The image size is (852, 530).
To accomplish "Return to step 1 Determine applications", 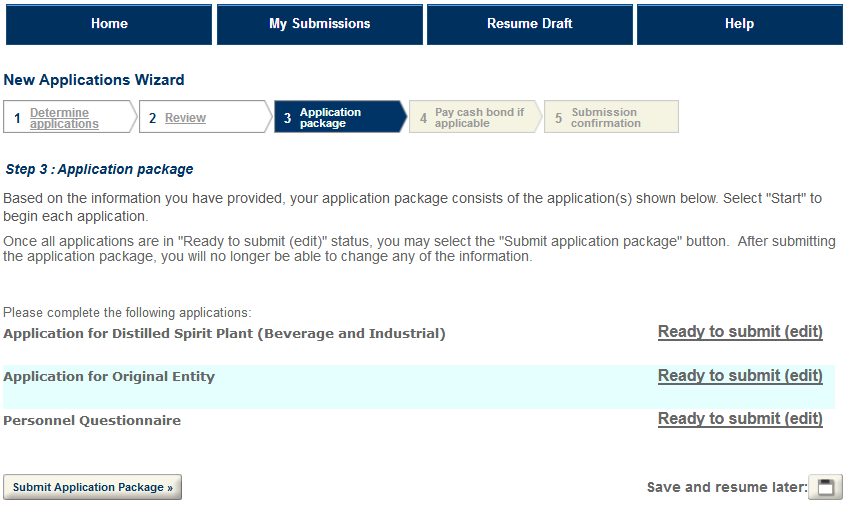I will [64, 118].
